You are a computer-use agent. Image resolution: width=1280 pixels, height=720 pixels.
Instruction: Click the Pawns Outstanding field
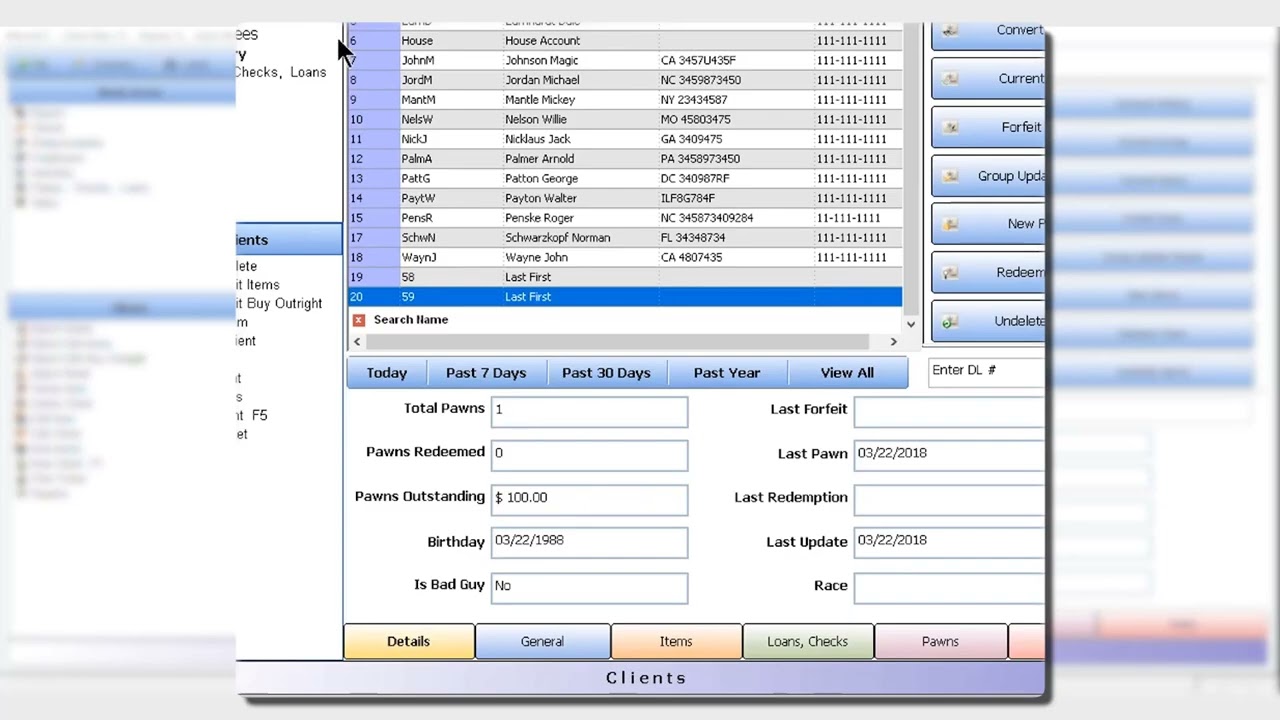[x=589, y=499]
